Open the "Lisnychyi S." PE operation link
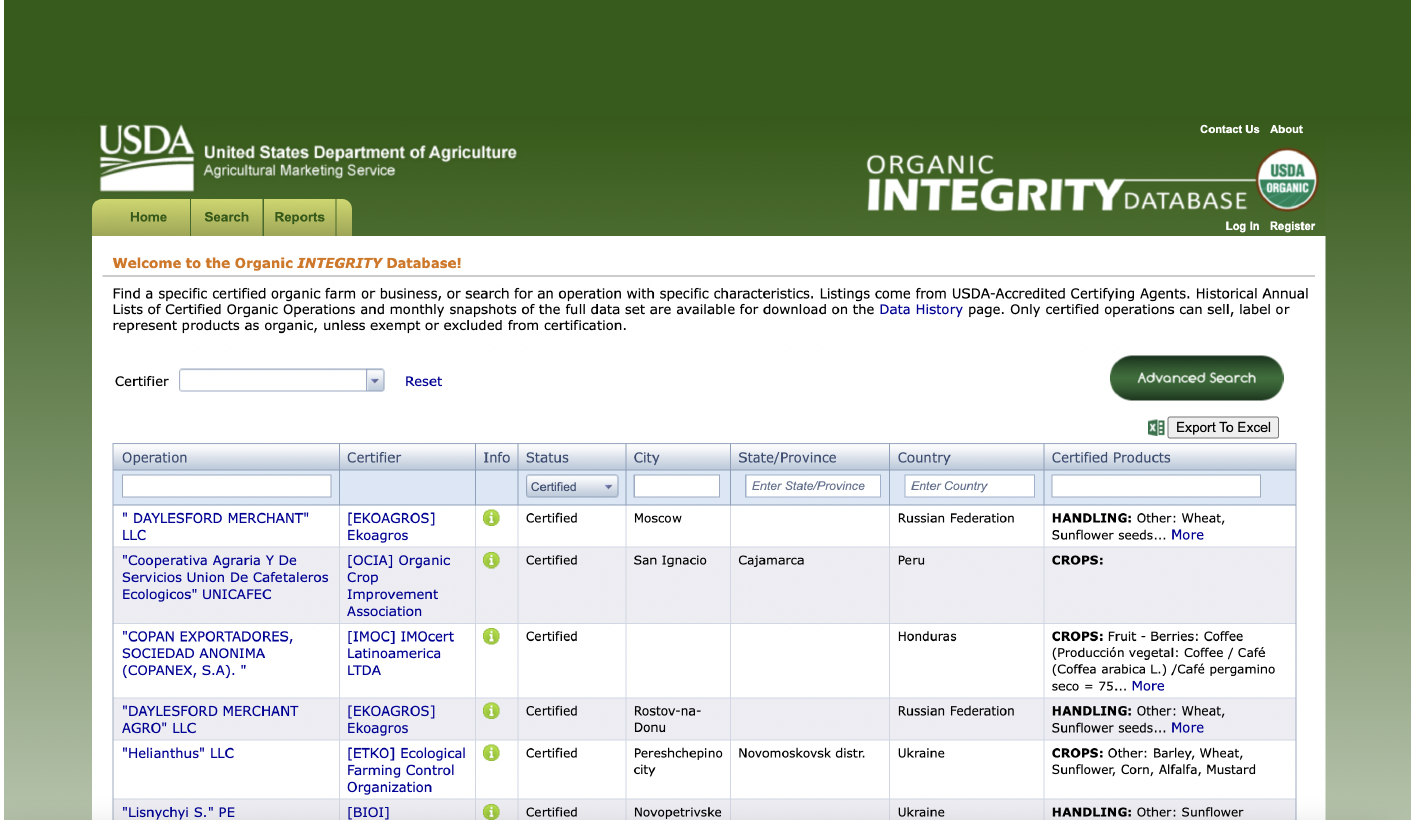The image size is (1415, 820). (x=178, y=812)
